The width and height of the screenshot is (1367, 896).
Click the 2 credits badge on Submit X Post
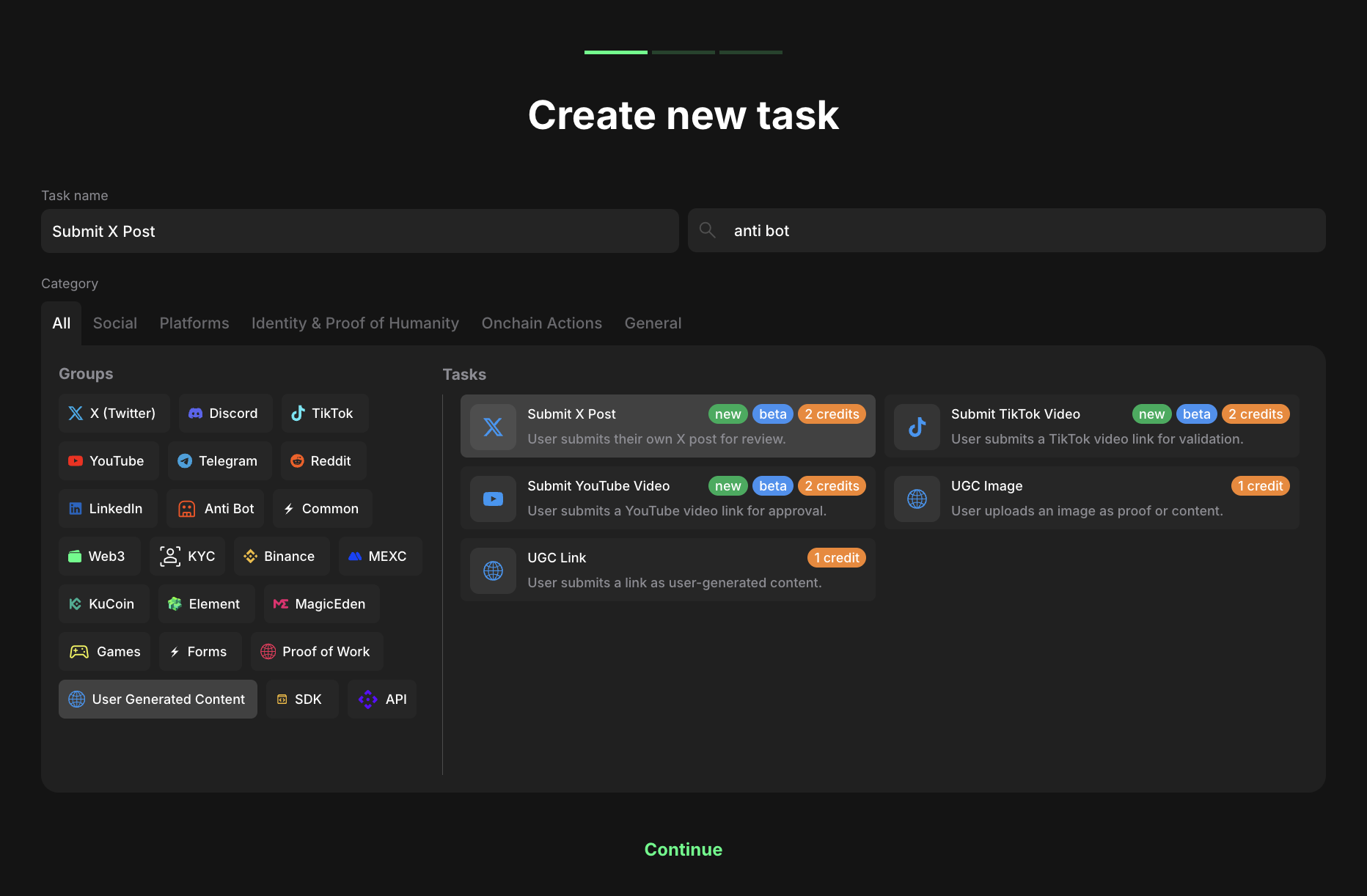[832, 414]
